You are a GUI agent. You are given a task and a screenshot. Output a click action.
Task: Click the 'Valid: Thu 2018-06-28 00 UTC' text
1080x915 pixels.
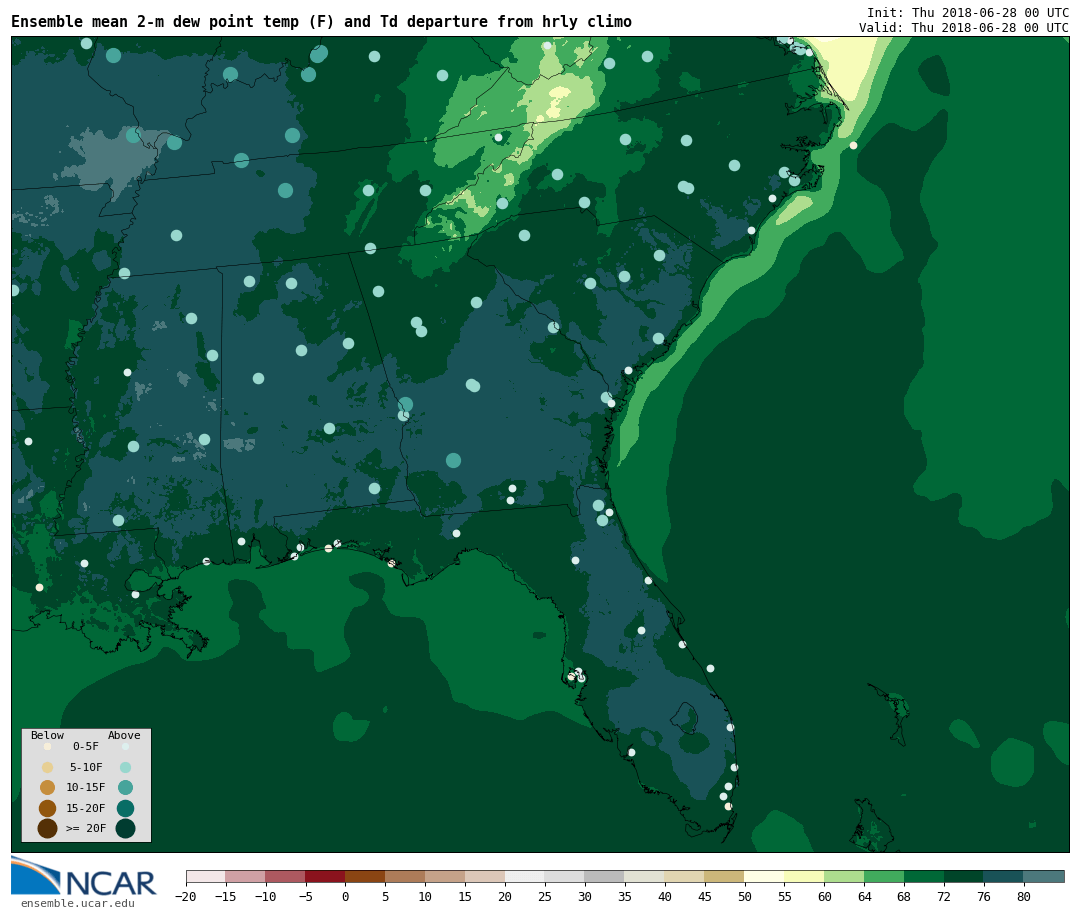point(964,28)
